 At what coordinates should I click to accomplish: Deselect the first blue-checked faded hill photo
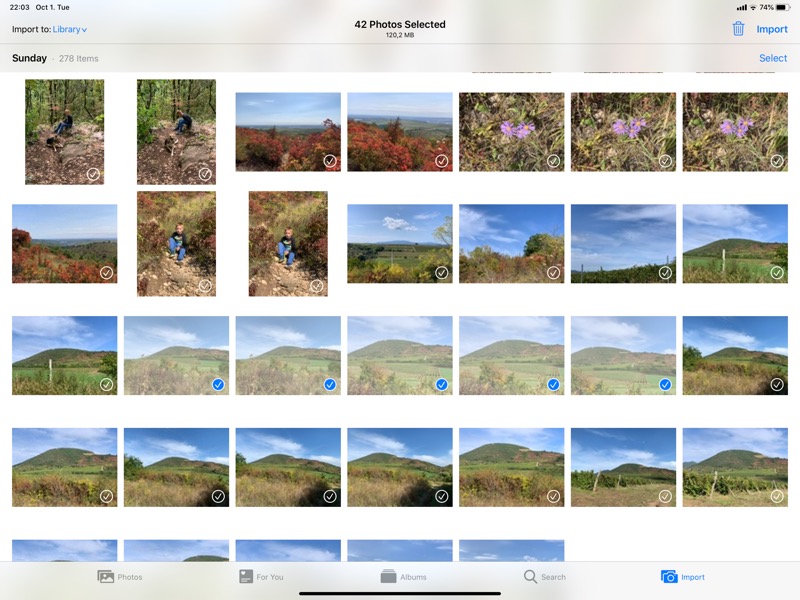pos(218,384)
